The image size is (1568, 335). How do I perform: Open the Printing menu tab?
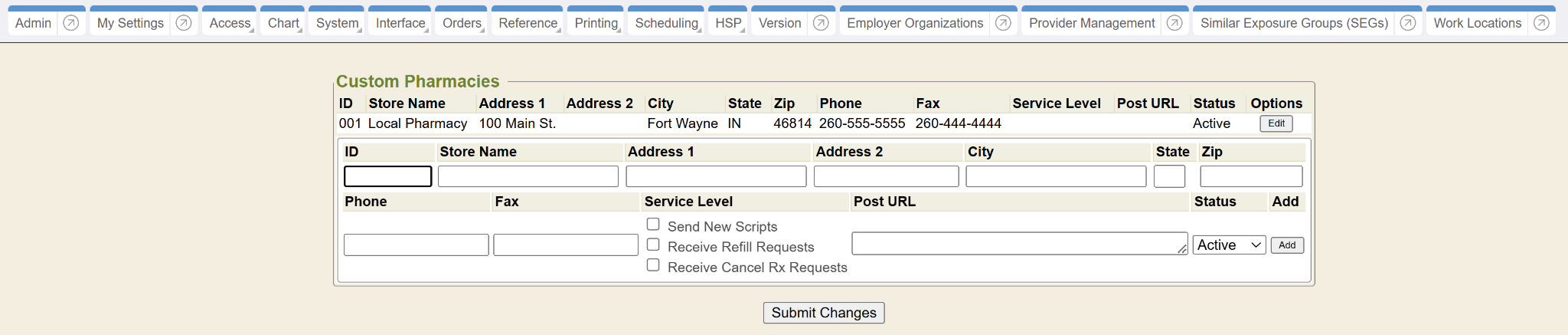596,23
